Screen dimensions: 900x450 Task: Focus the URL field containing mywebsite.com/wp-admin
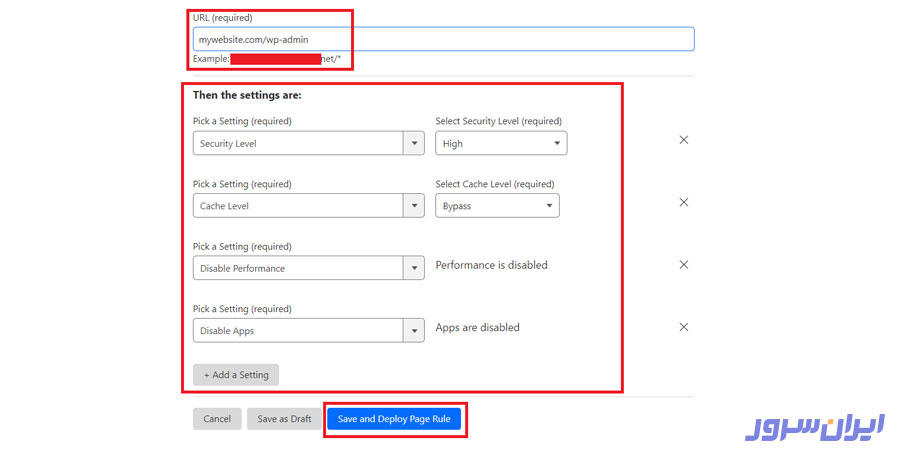pos(443,39)
